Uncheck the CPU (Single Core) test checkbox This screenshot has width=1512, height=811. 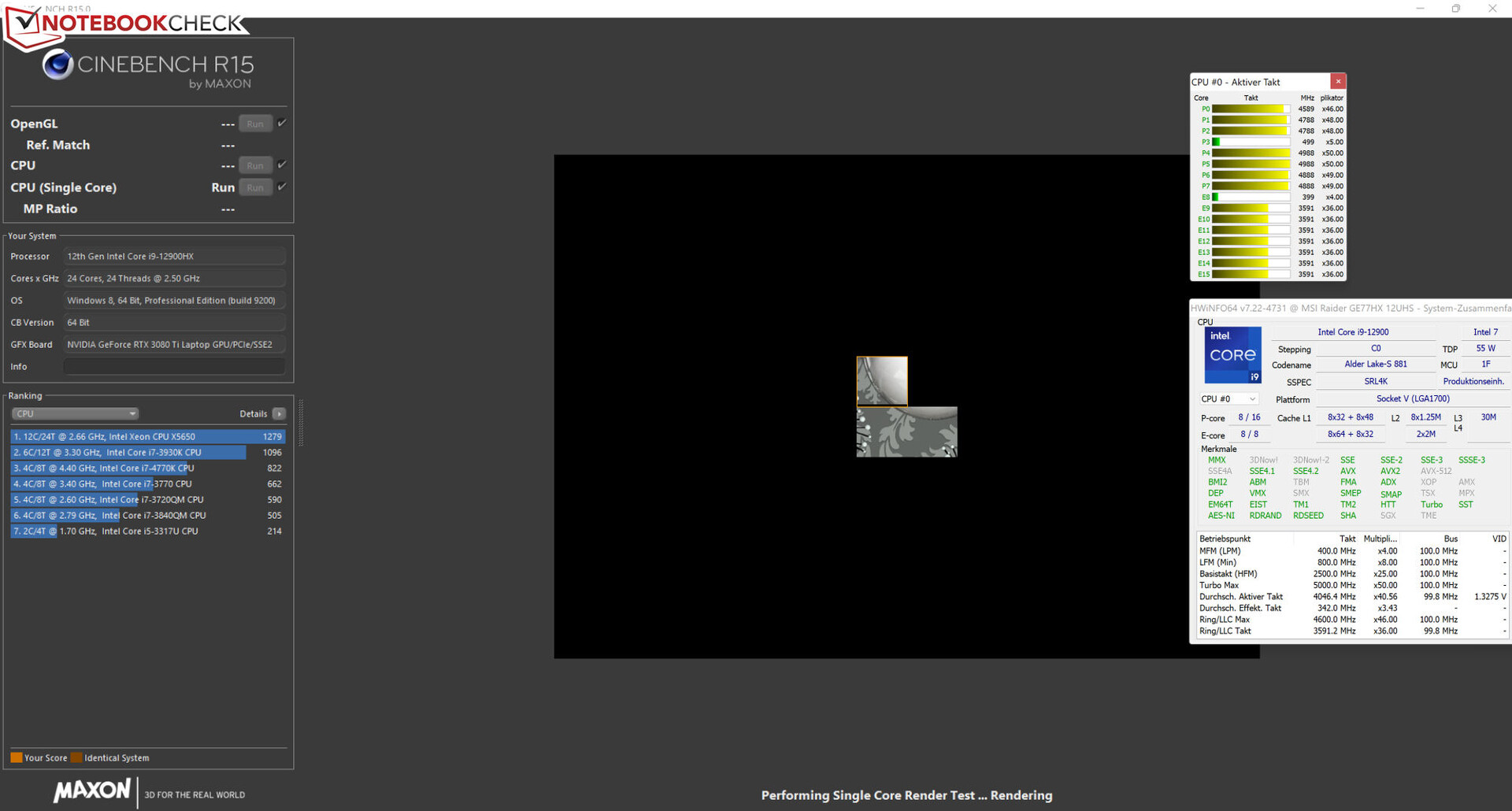(x=282, y=187)
